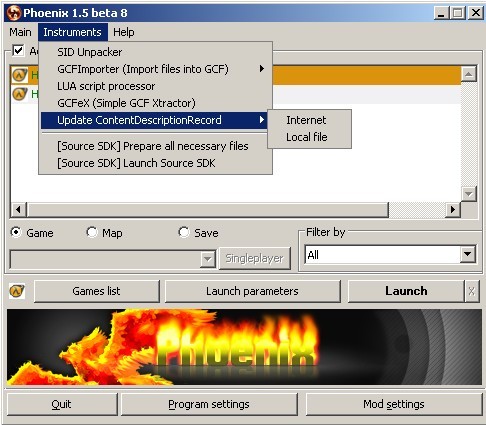Click the Half-Life icon of the highlighted game row
Screen dimensions: 486x425
click(19, 75)
